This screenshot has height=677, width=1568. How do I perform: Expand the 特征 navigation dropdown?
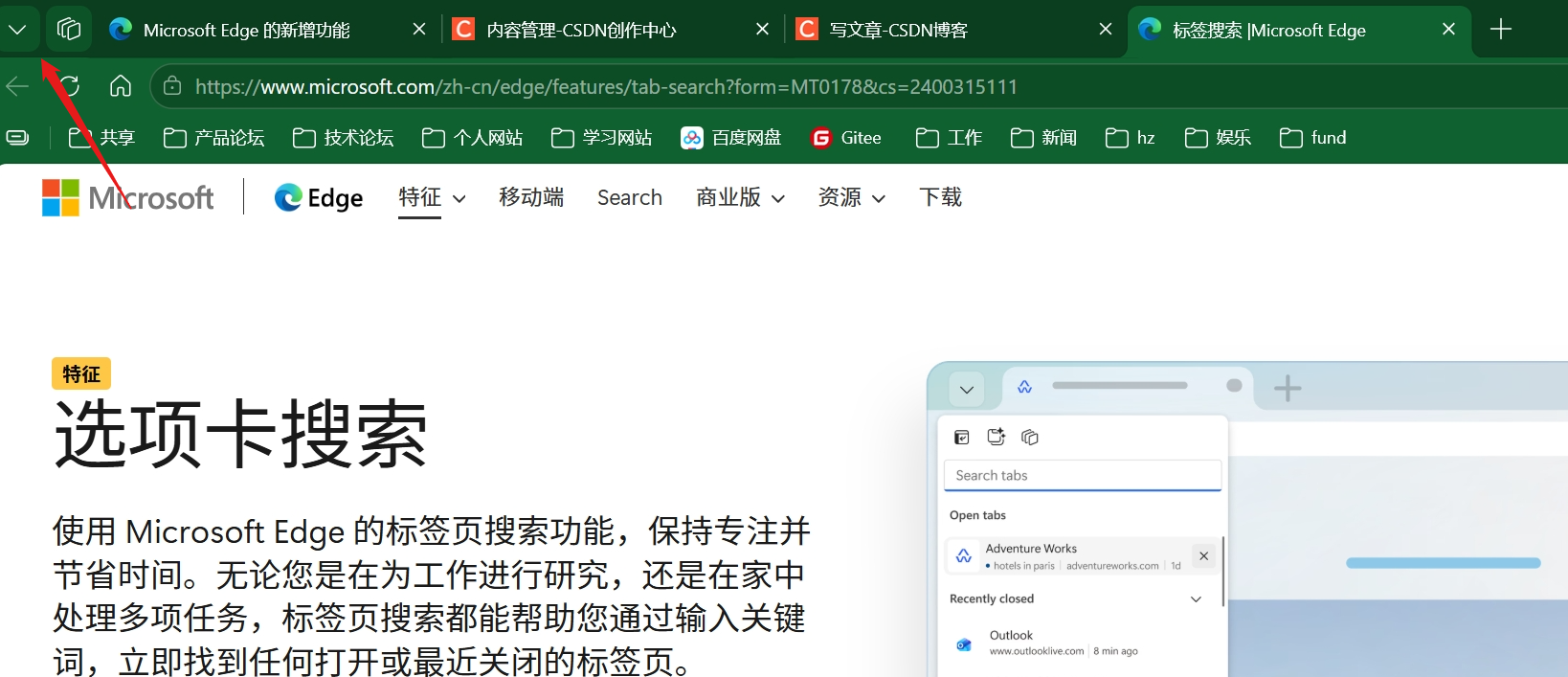(x=432, y=198)
